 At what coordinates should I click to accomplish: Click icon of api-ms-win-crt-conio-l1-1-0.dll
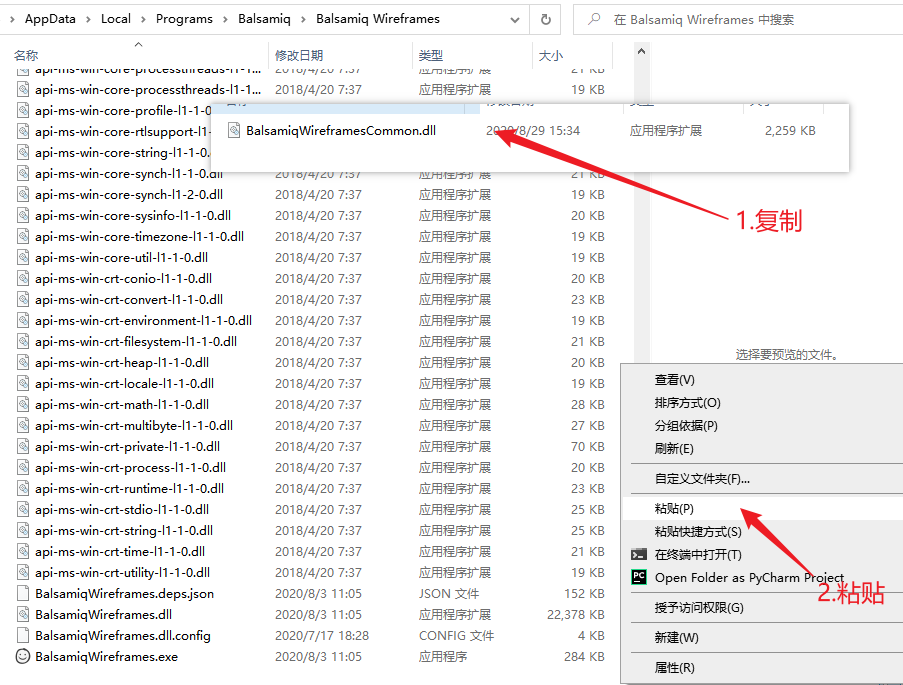tap(23, 278)
